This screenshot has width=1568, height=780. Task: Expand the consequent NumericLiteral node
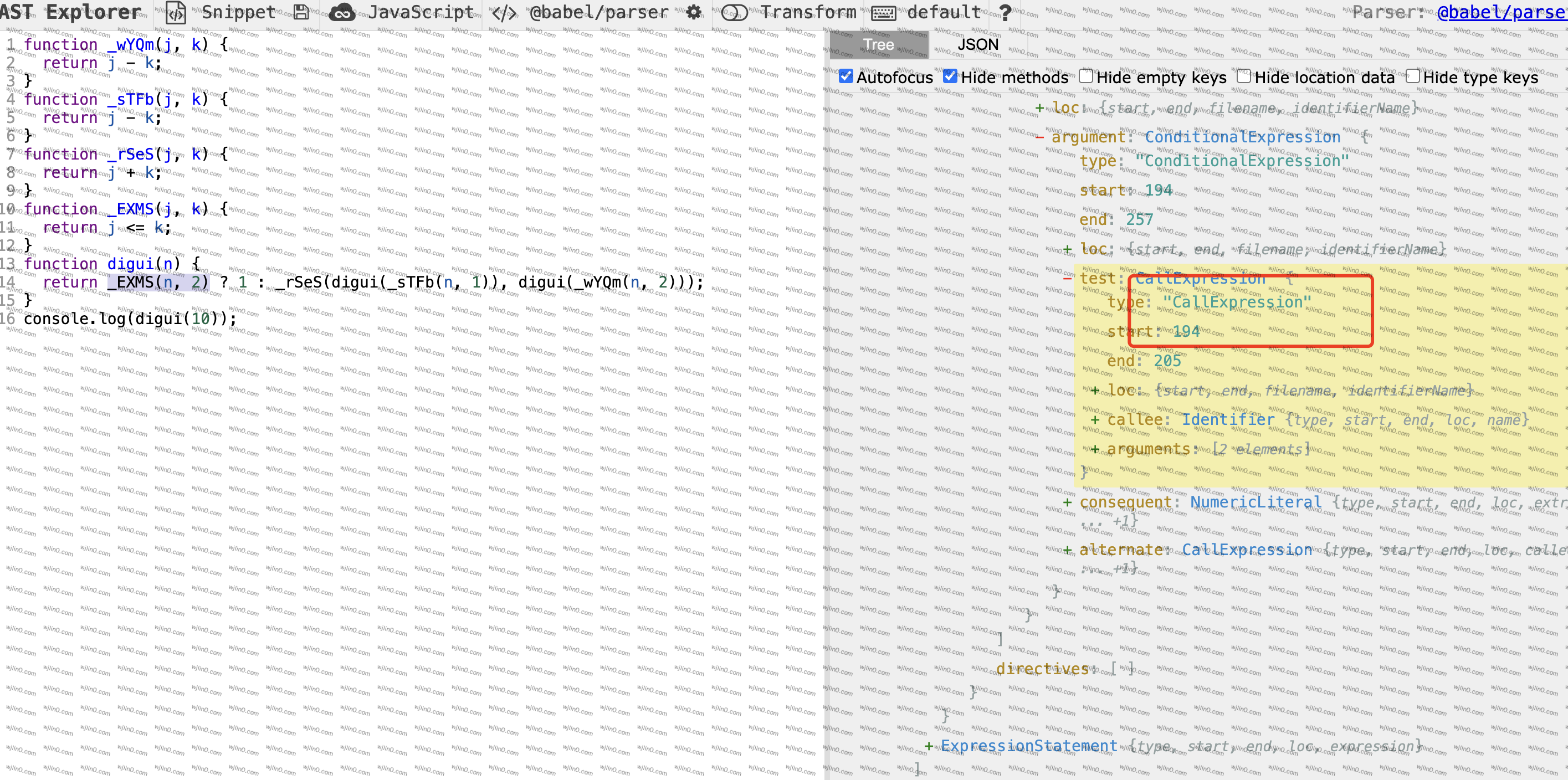1067,502
